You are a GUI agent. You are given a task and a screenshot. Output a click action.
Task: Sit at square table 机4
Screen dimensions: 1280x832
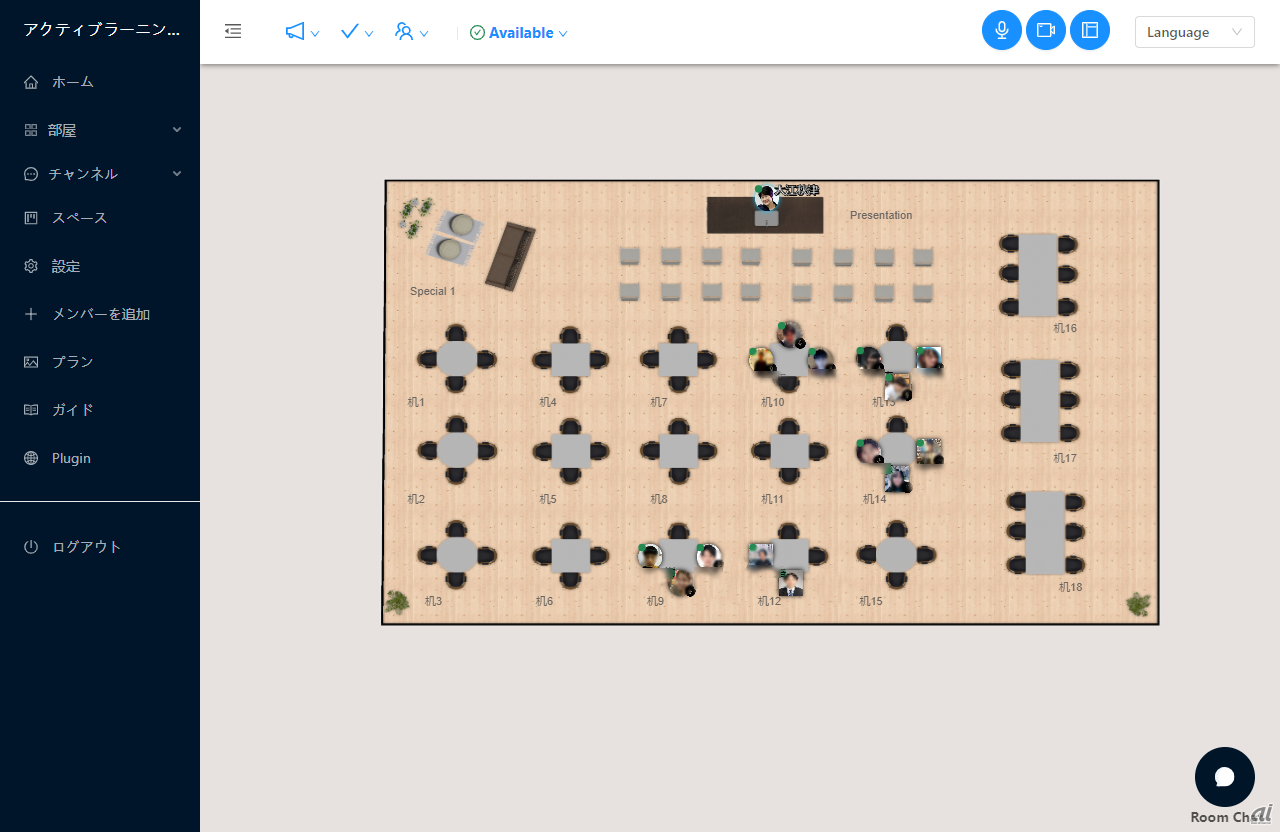click(x=570, y=359)
